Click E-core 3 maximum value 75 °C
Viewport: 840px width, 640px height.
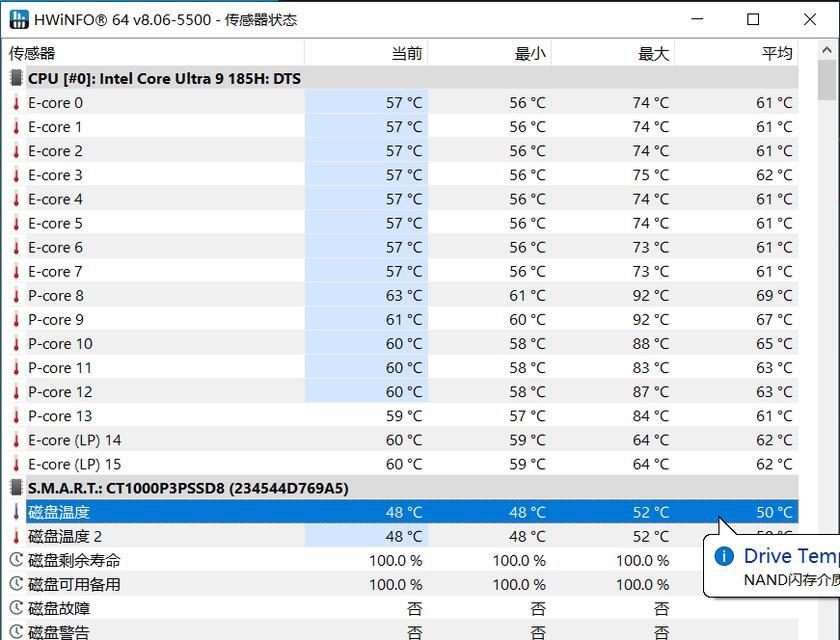pos(651,175)
